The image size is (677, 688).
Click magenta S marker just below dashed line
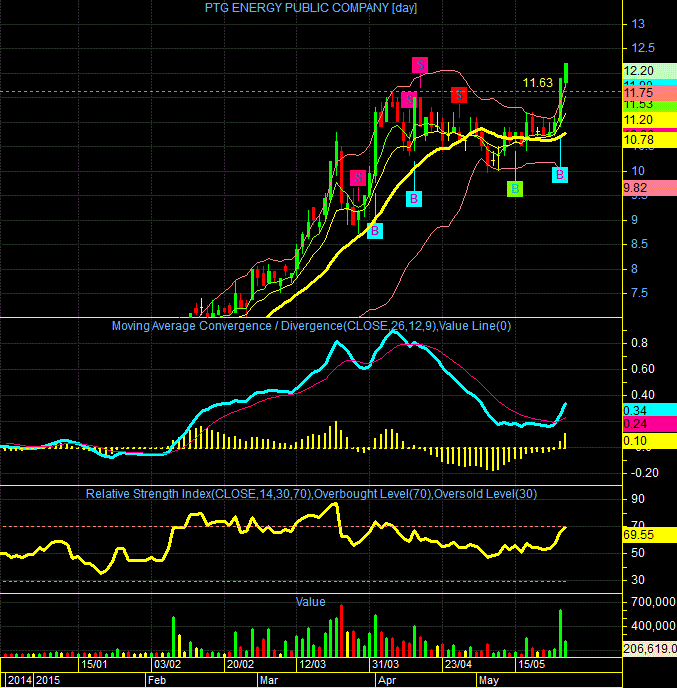(408, 99)
